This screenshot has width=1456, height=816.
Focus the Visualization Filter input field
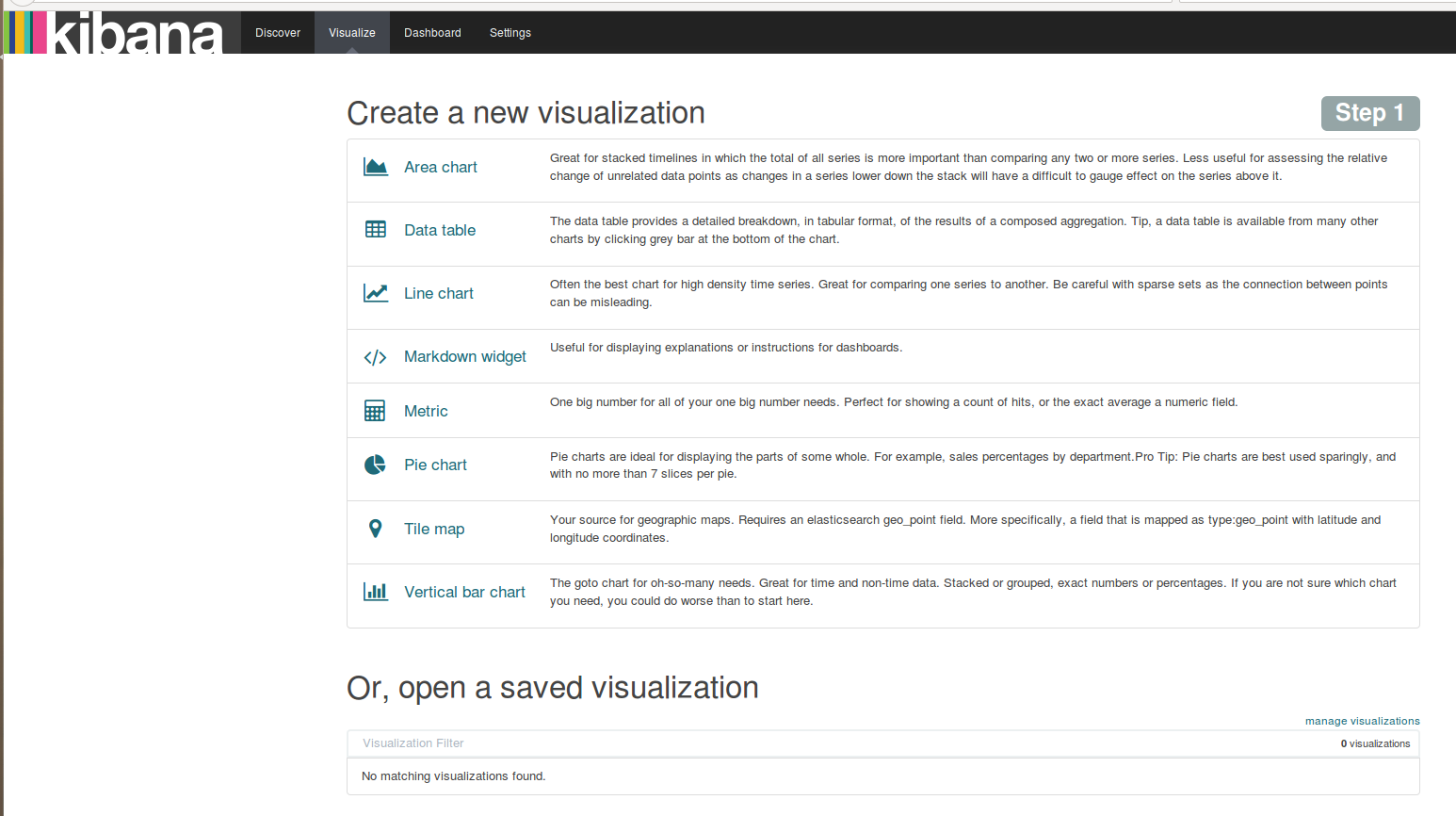[x=829, y=743]
